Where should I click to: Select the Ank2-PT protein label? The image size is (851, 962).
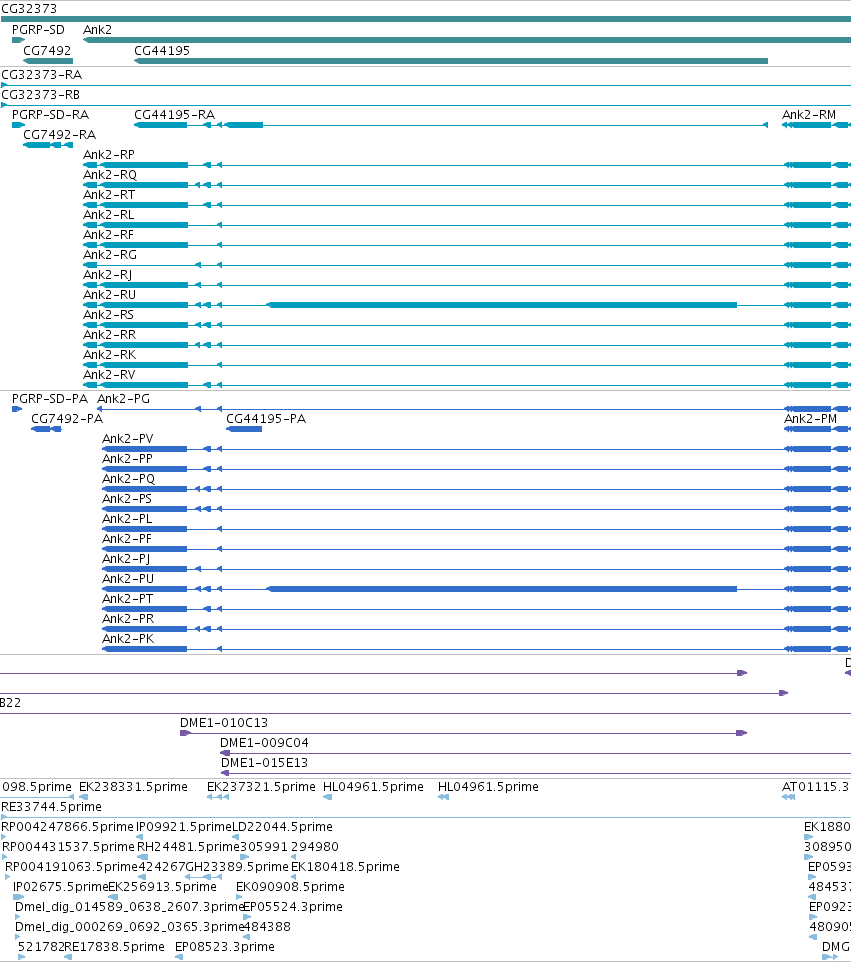pos(128,599)
